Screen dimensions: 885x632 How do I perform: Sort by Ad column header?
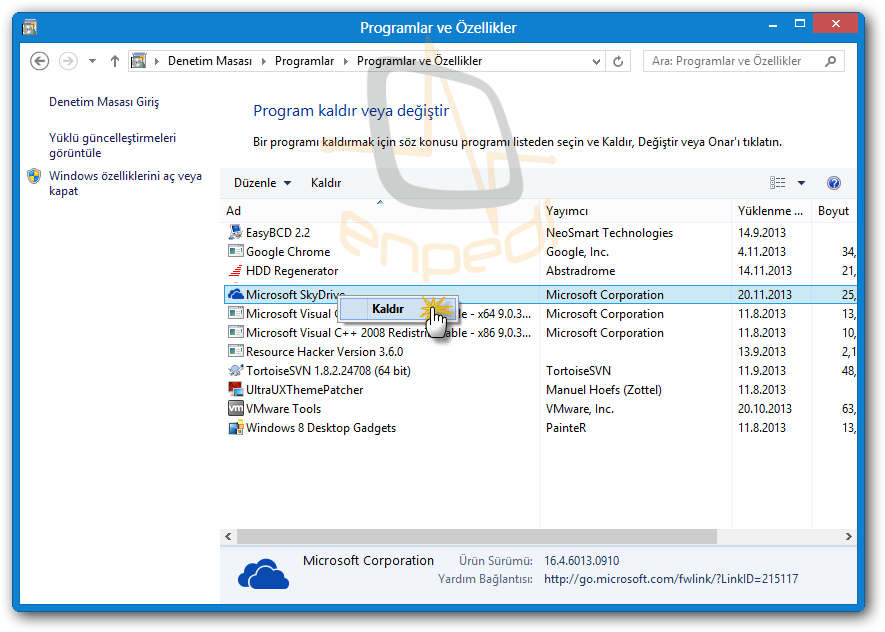(380, 211)
